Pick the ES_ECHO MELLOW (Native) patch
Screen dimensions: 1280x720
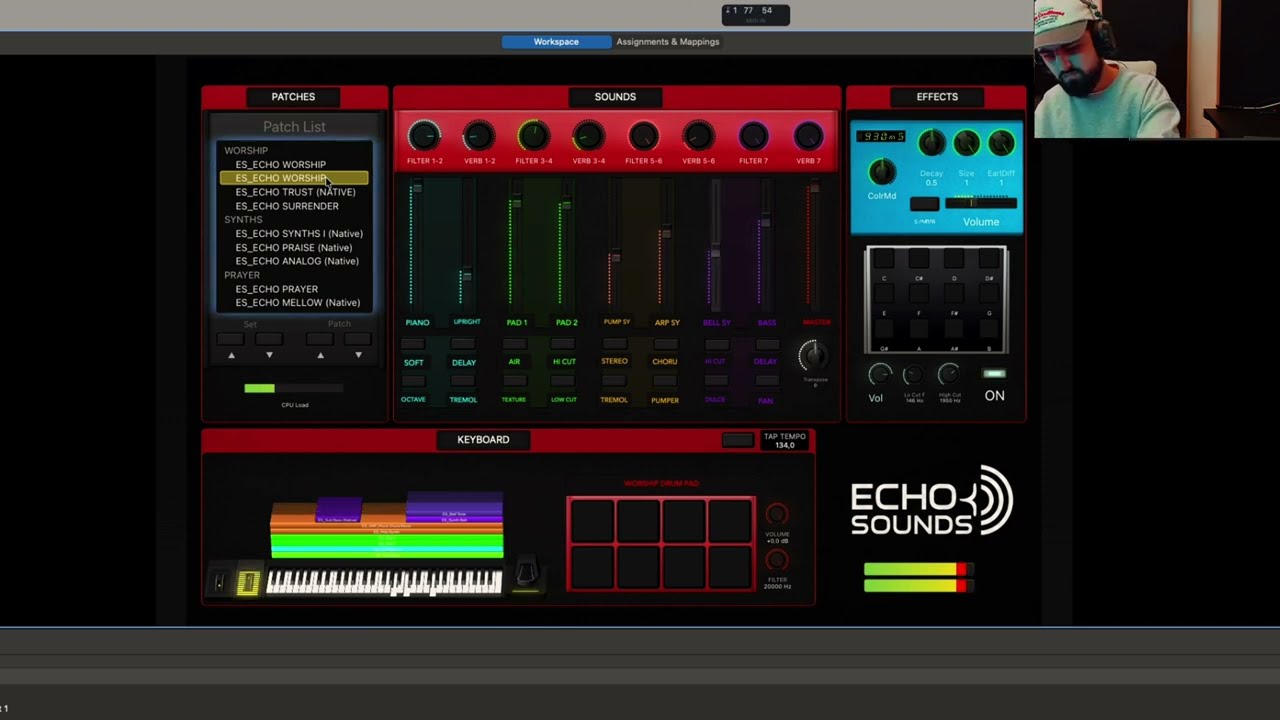click(298, 302)
